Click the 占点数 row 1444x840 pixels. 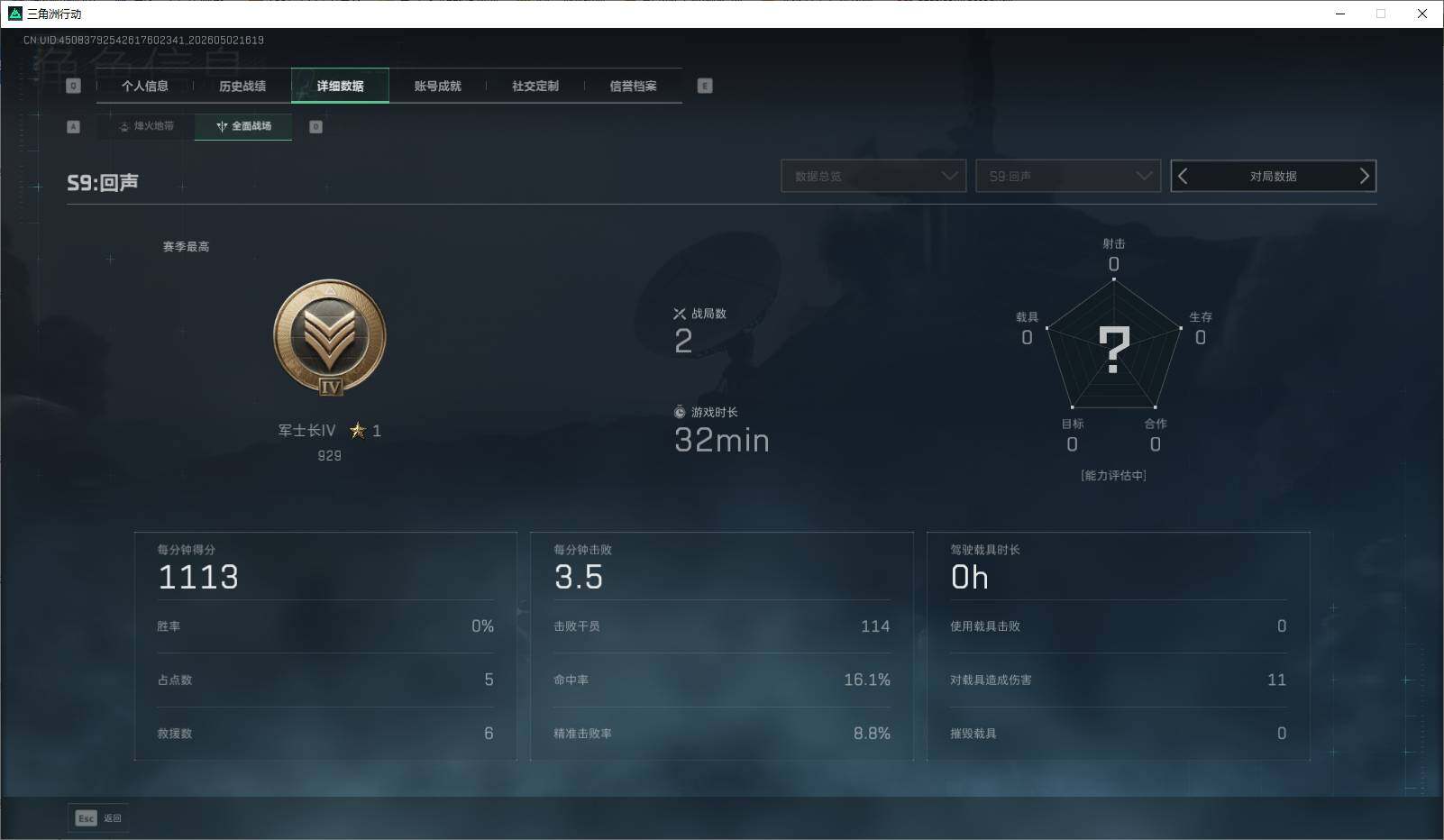(x=325, y=680)
